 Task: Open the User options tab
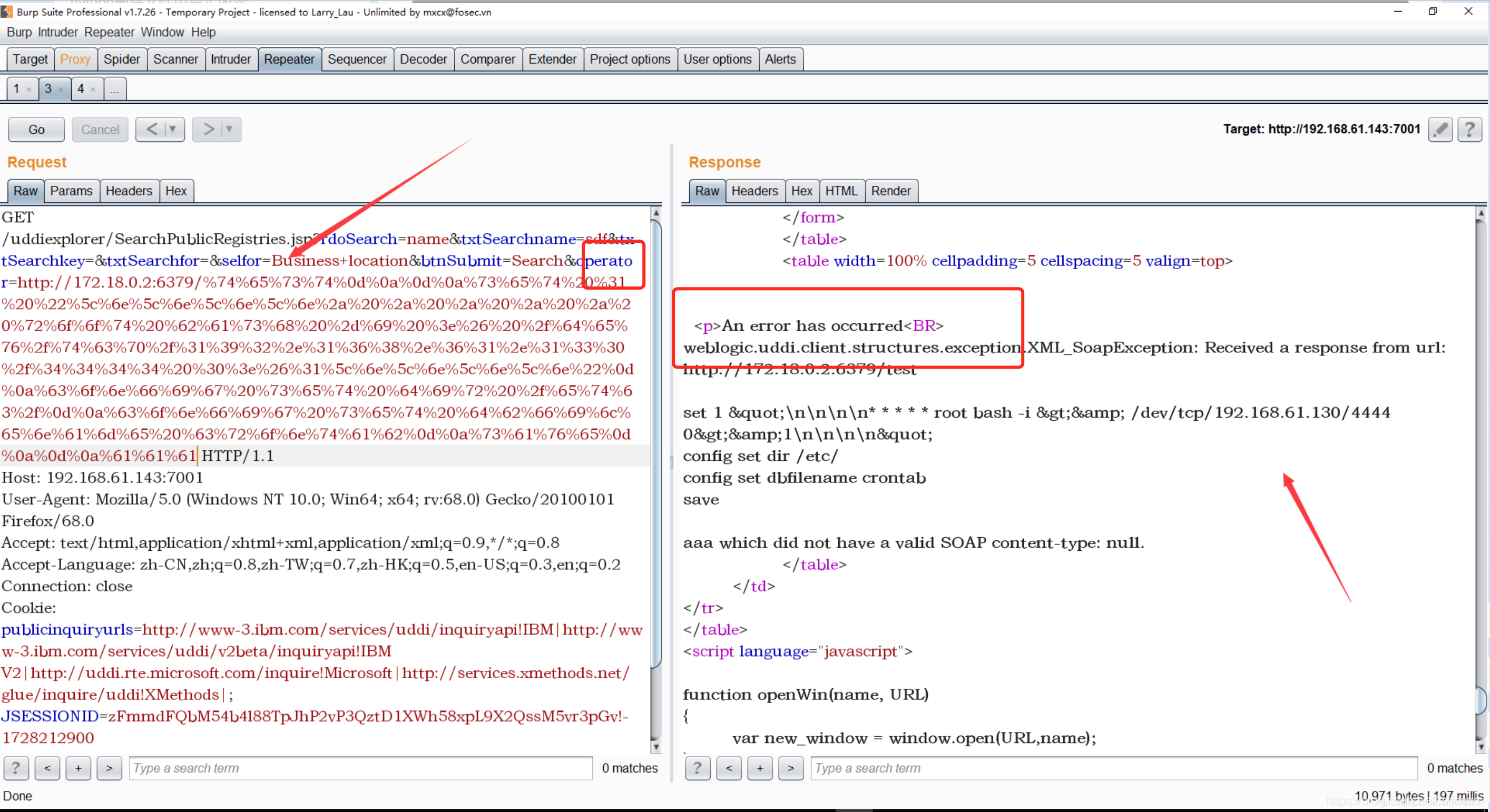pos(717,59)
